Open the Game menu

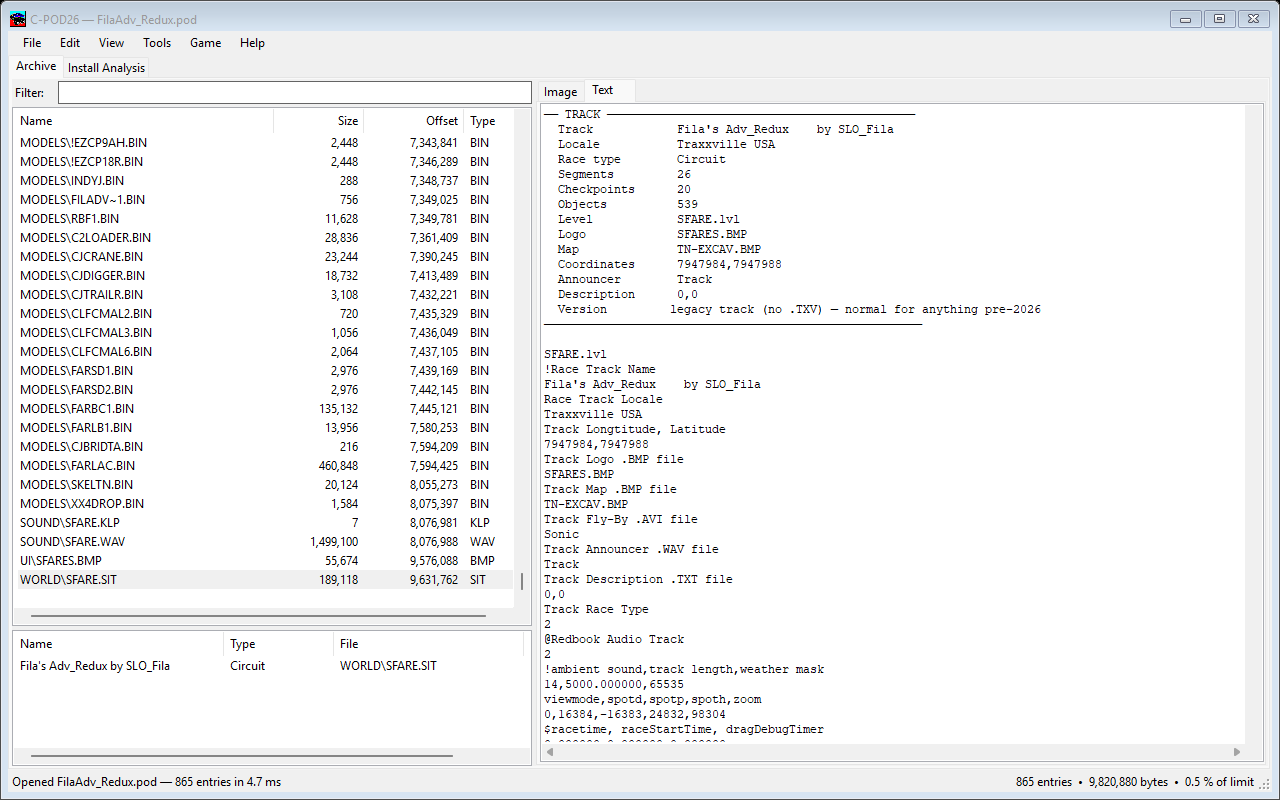pyautogui.click(x=206, y=43)
